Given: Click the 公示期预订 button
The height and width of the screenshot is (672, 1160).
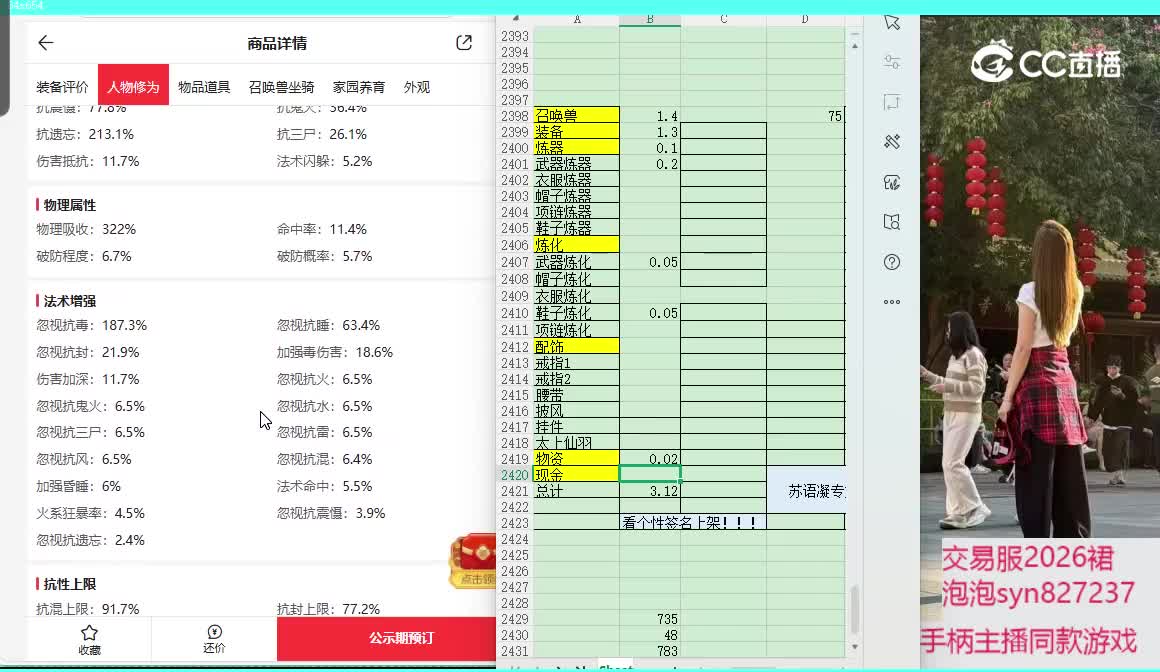Looking at the screenshot, I should (386, 638).
